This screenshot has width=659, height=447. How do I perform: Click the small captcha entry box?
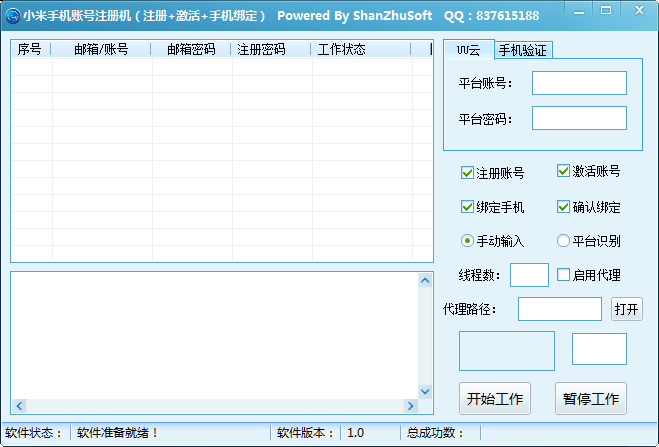click(599, 349)
